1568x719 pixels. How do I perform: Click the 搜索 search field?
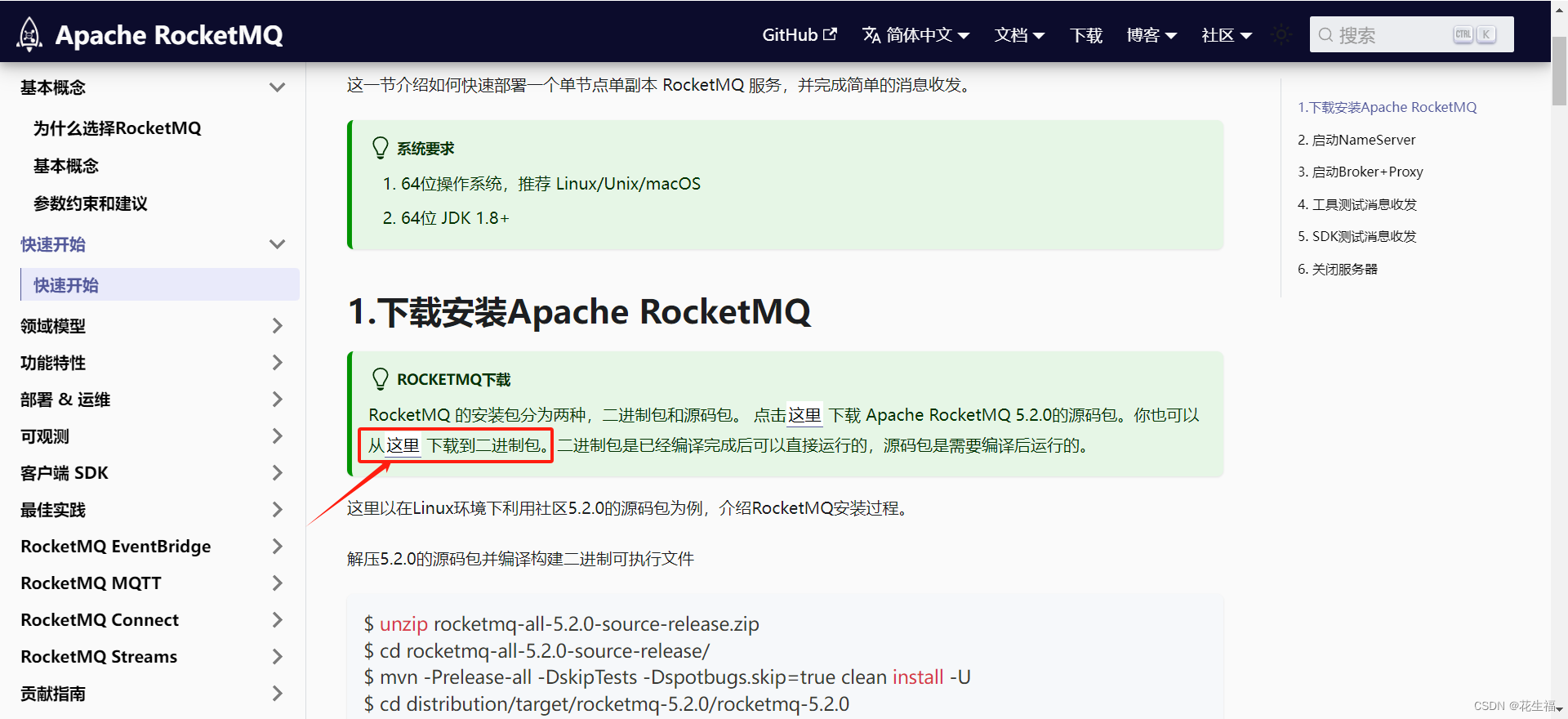[x=1411, y=34]
